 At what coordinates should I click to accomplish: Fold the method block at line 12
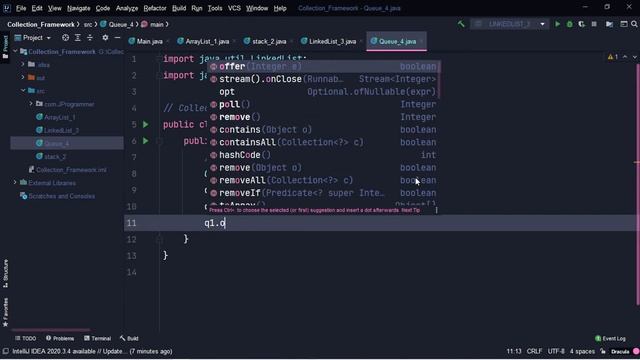(160, 239)
